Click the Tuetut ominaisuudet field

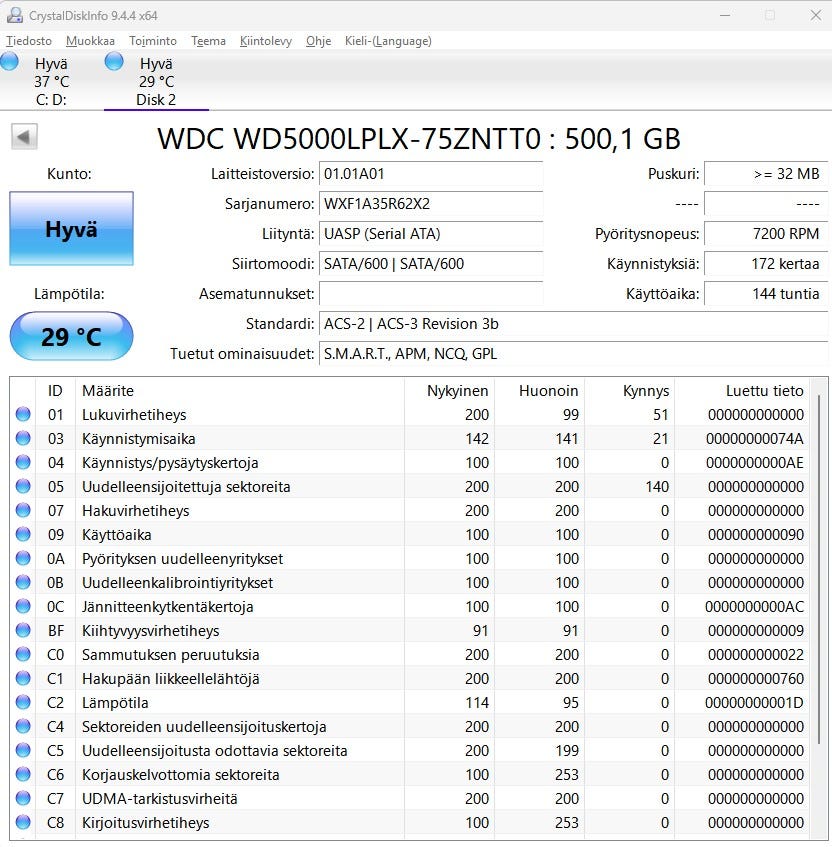(574, 354)
